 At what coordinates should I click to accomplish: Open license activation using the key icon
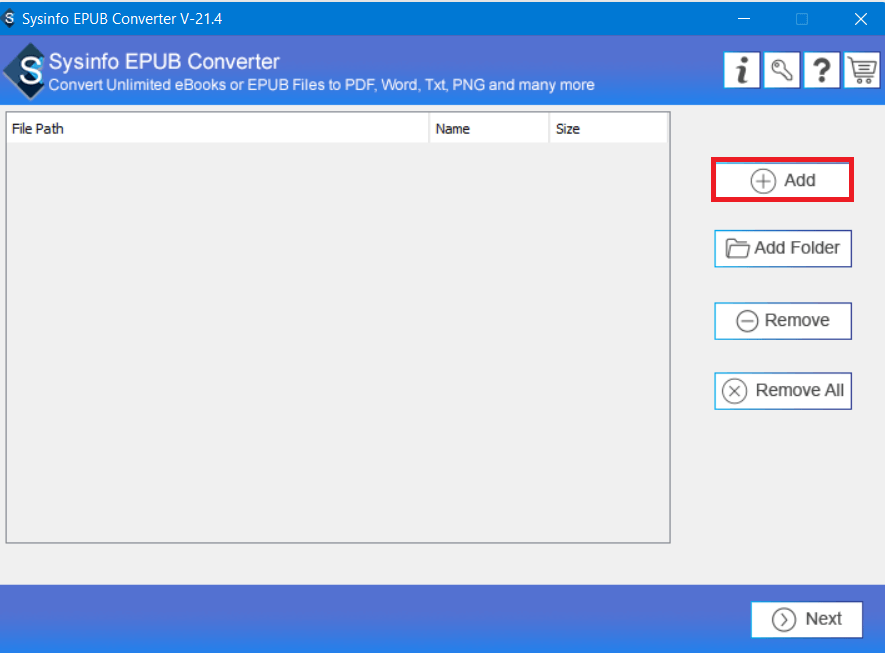(781, 69)
